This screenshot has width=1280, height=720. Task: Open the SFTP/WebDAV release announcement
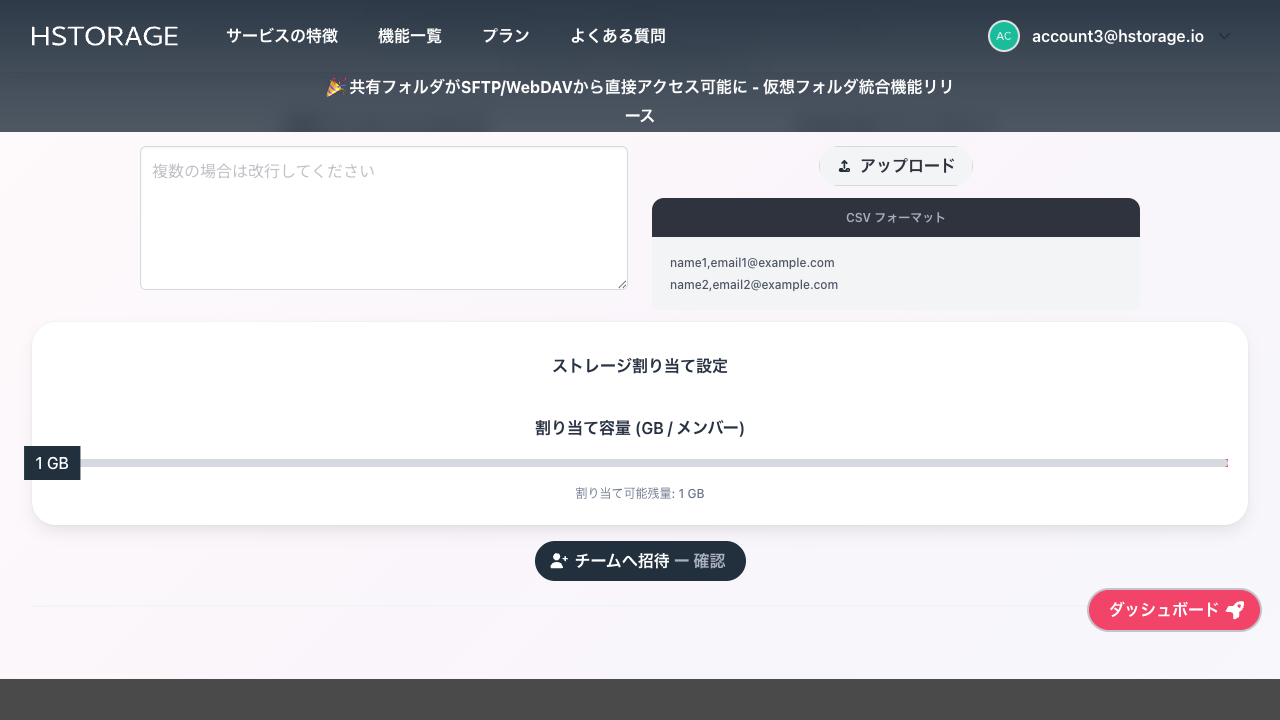(640, 101)
